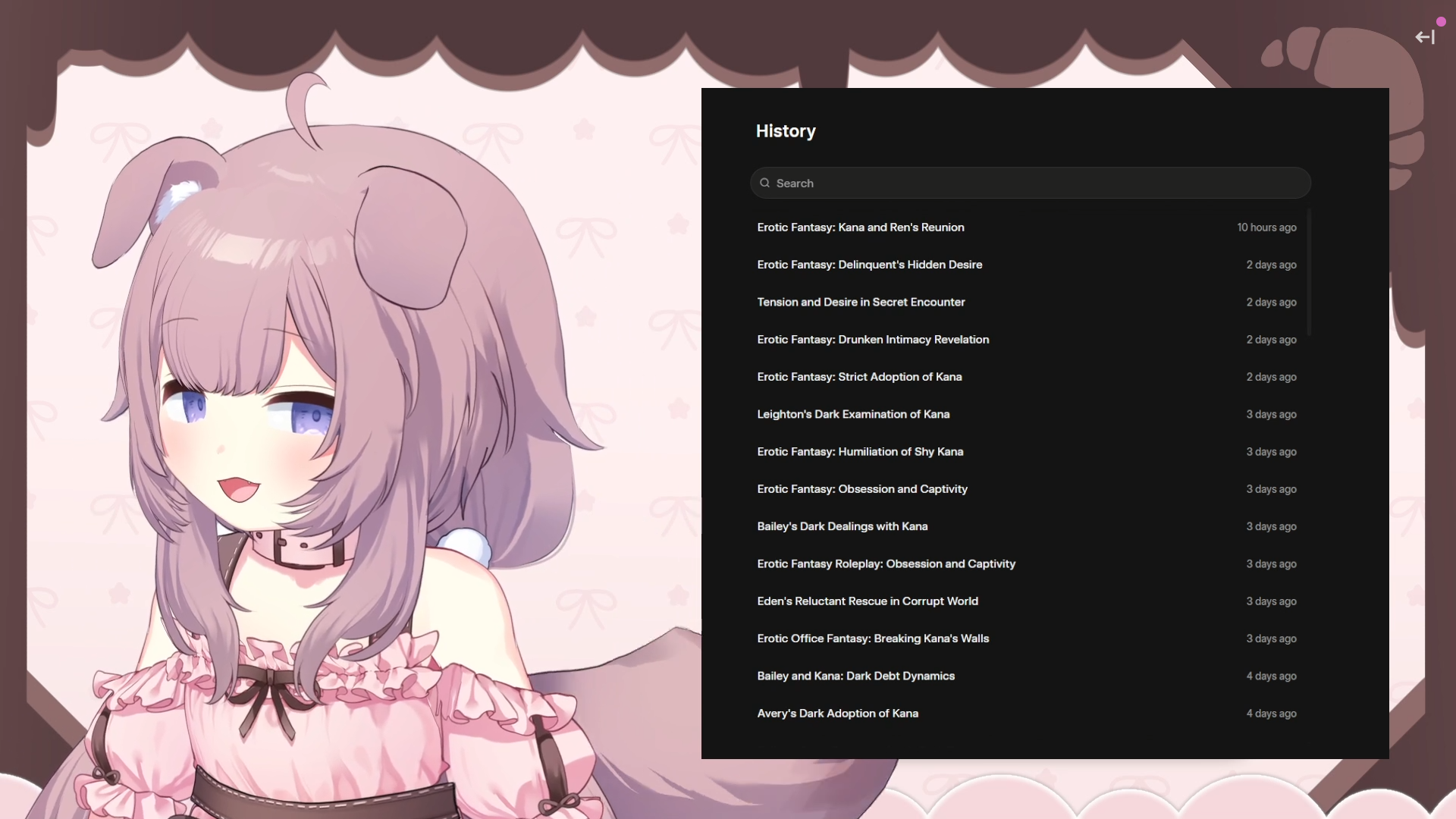This screenshot has height=819, width=1456.
Task: Click the pink notification dot indicator
Action: [x=1441, y=22]
